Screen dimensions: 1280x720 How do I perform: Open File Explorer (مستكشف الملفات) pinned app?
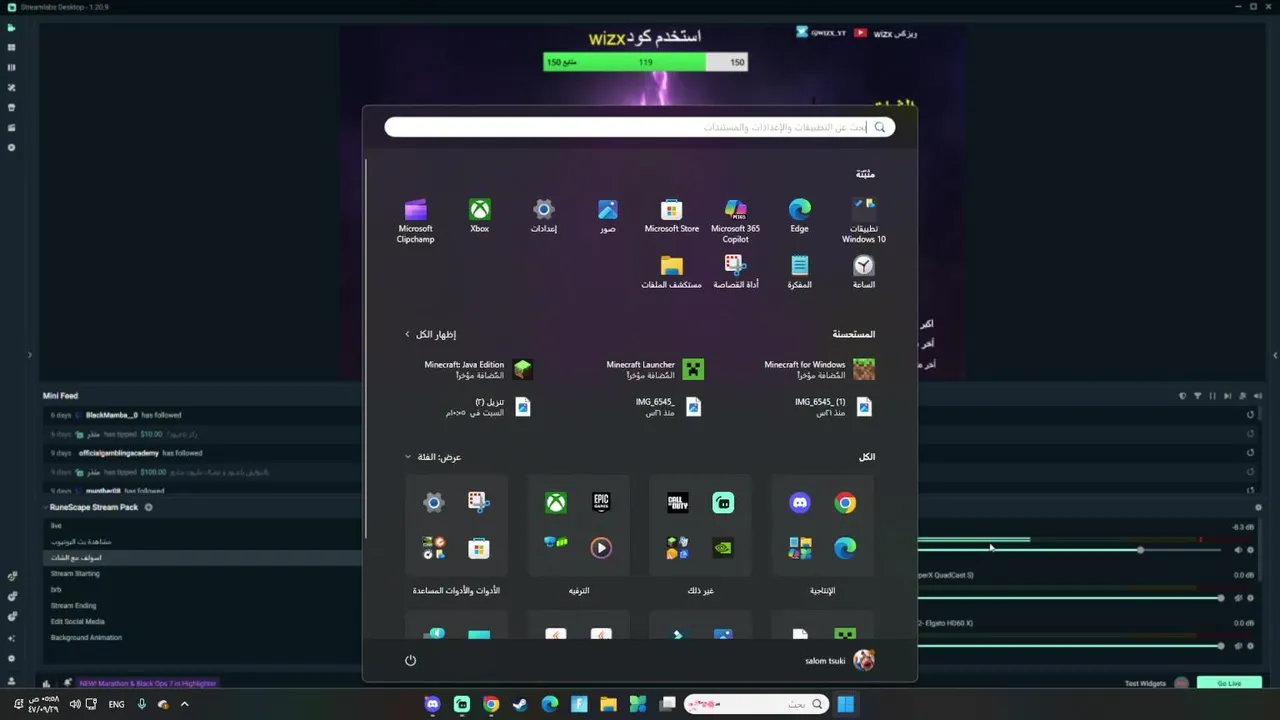[x=671, y=272]
